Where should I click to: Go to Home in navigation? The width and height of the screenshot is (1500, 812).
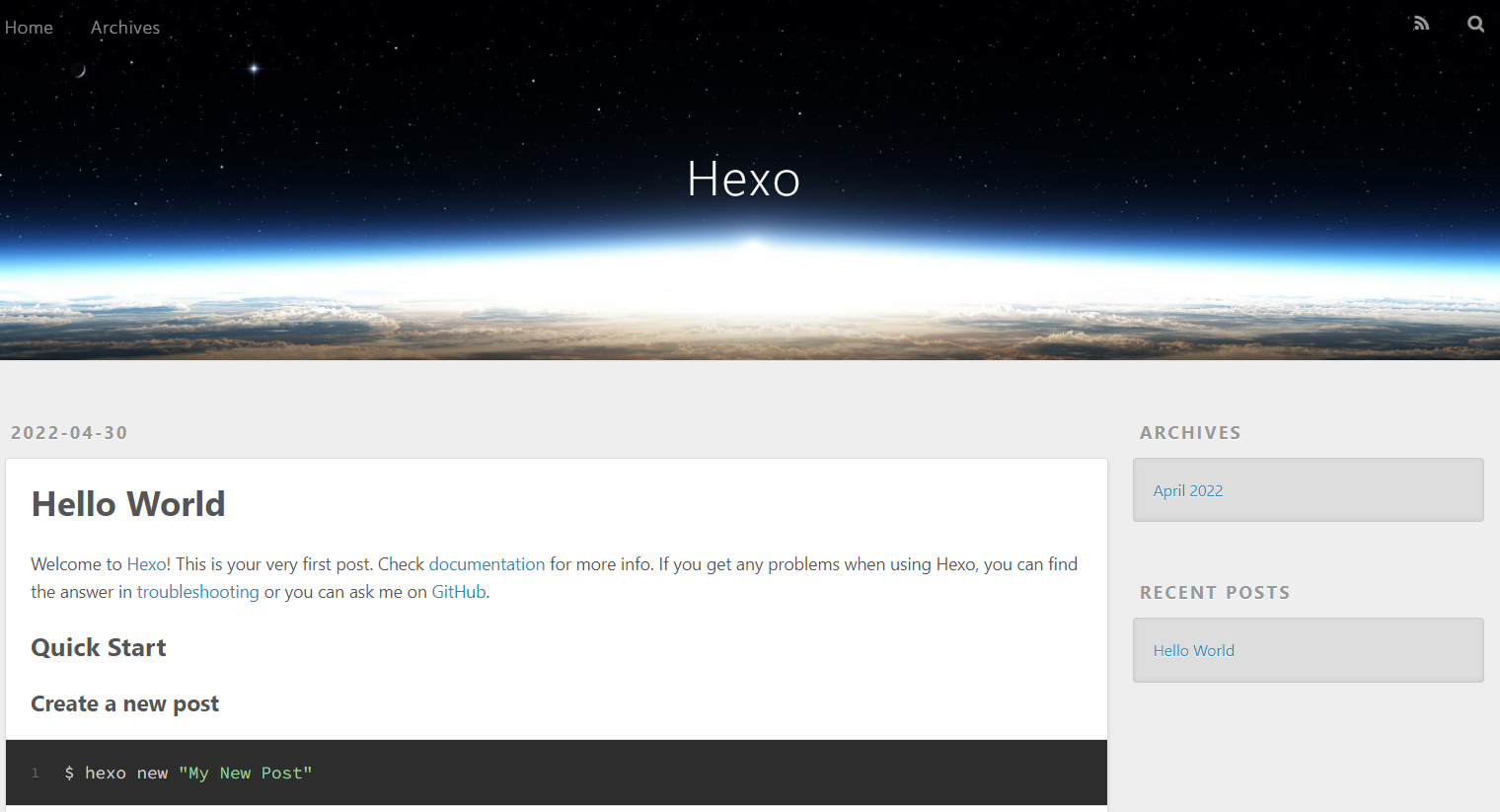tap(29, 28)
